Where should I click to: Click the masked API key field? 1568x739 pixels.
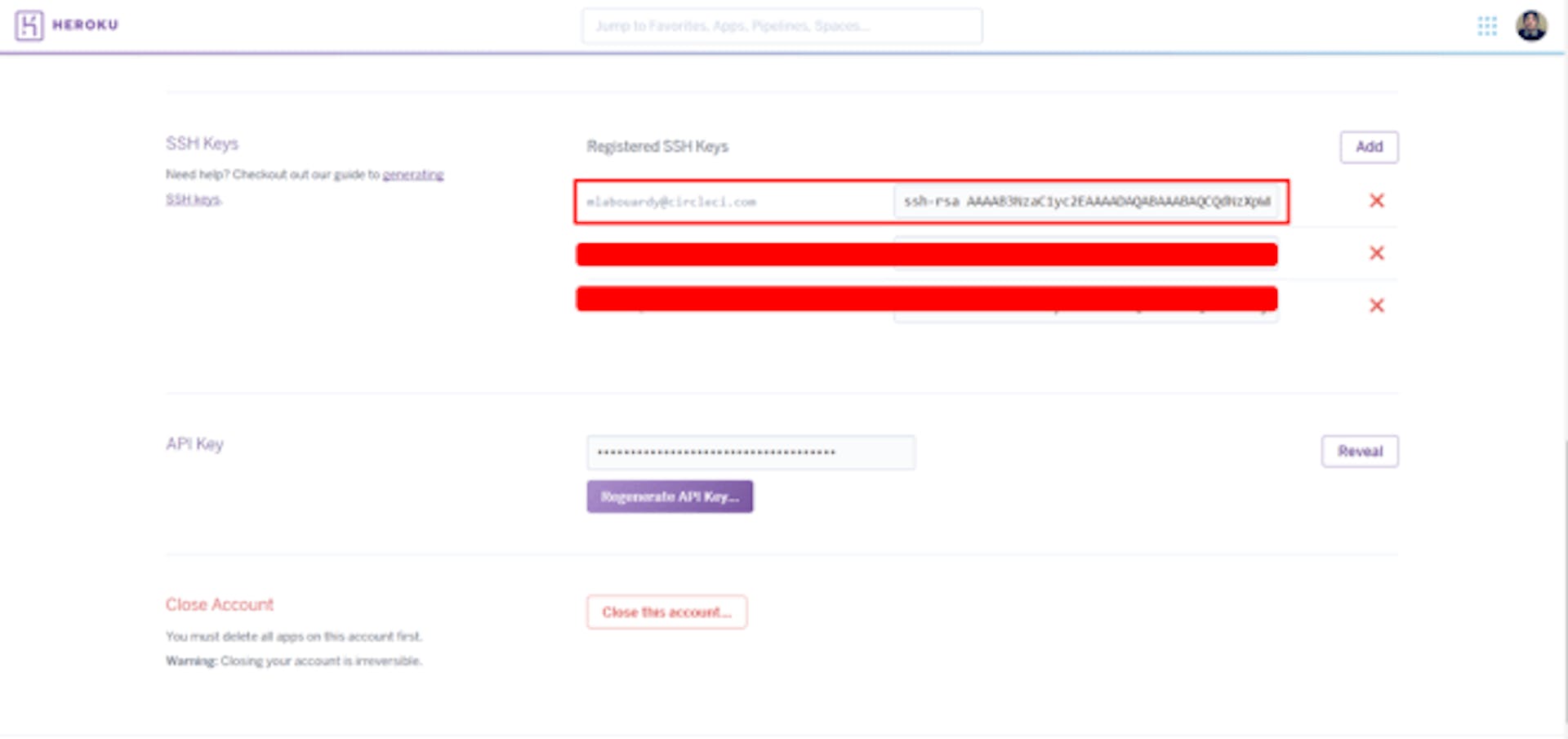tap(751, 452)
